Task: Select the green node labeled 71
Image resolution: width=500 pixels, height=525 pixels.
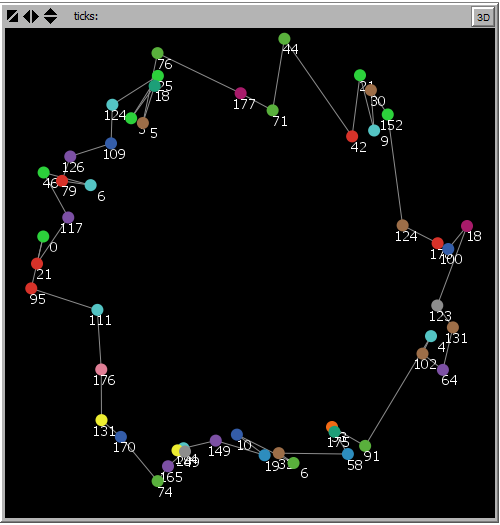Action: pos(273,110)
